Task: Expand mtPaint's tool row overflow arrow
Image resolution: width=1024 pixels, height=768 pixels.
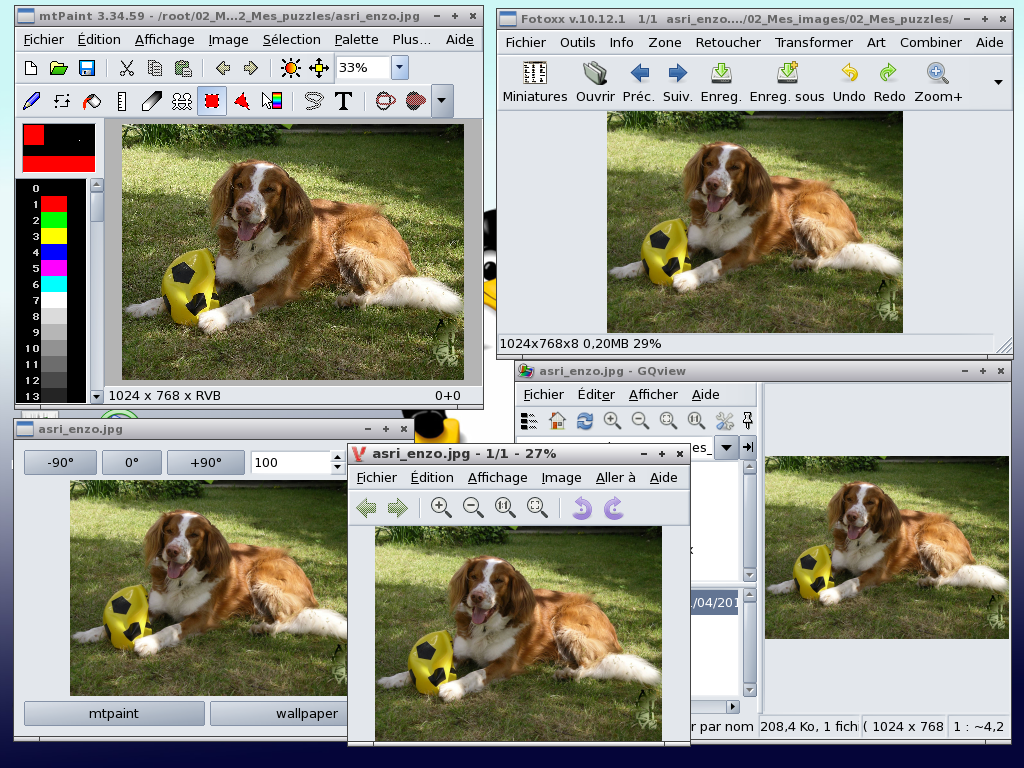Action: click(x=442, y=101)
